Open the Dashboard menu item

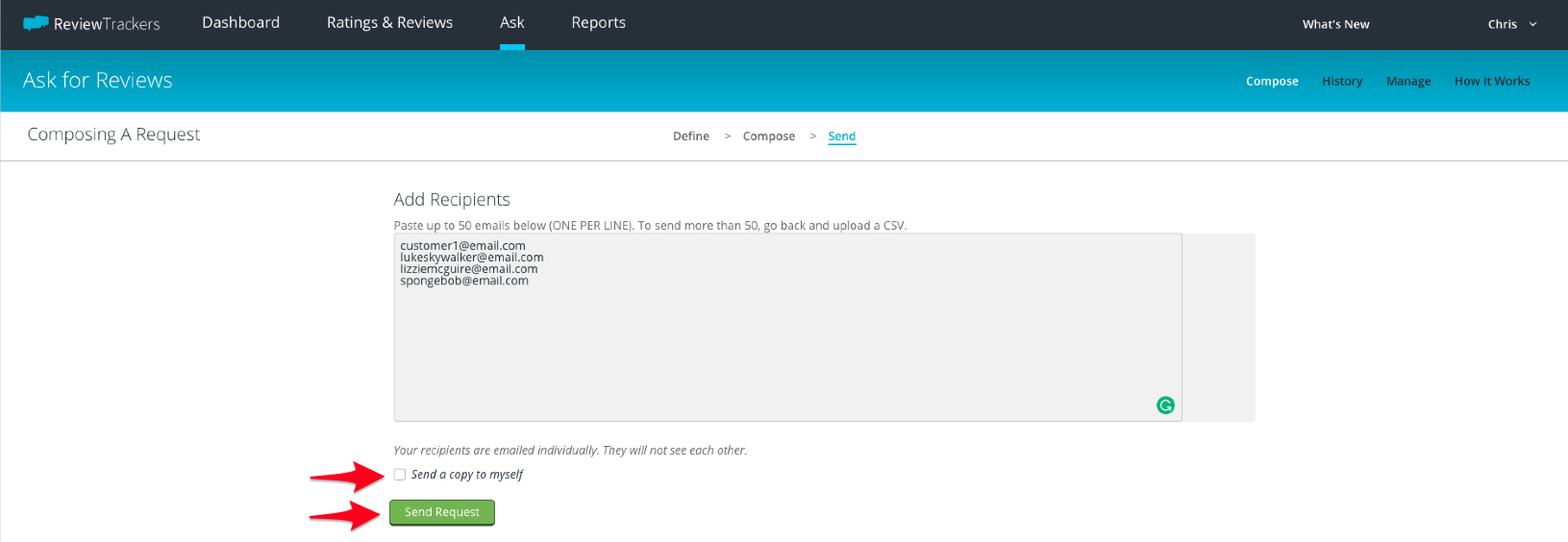click(240, 22)
